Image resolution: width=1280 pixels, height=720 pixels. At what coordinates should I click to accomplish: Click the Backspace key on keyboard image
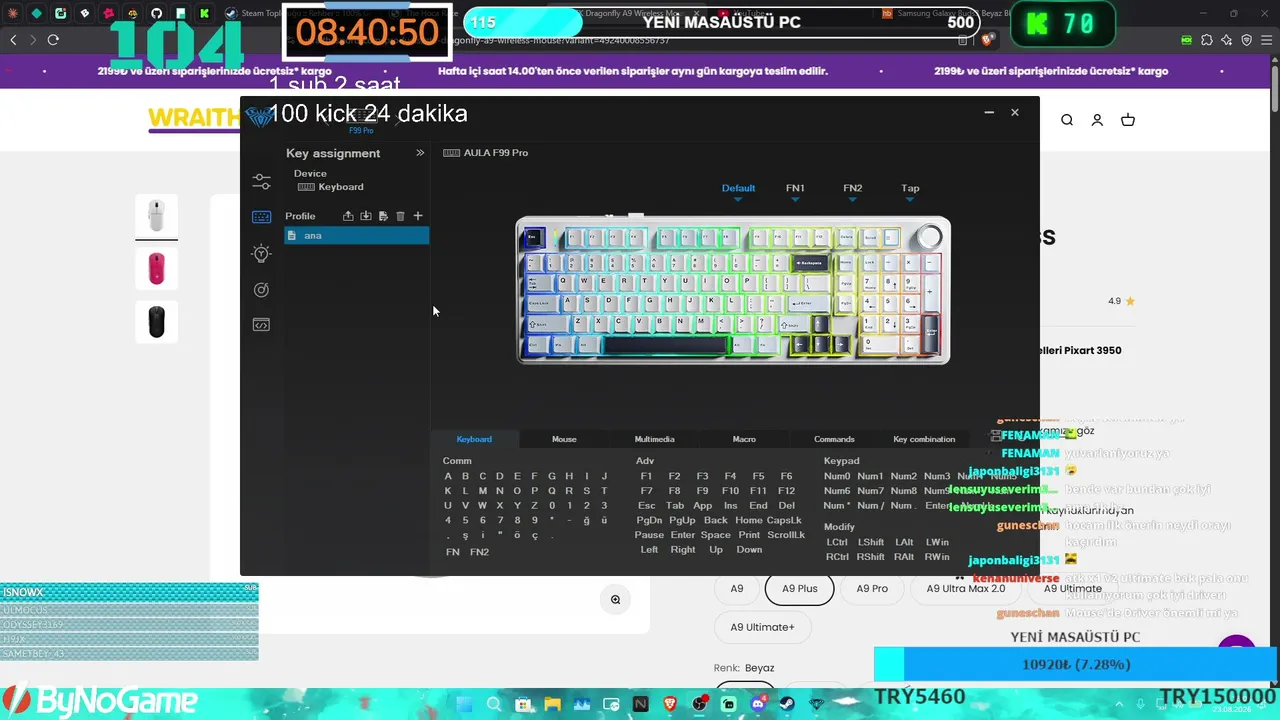coord(811,263)
